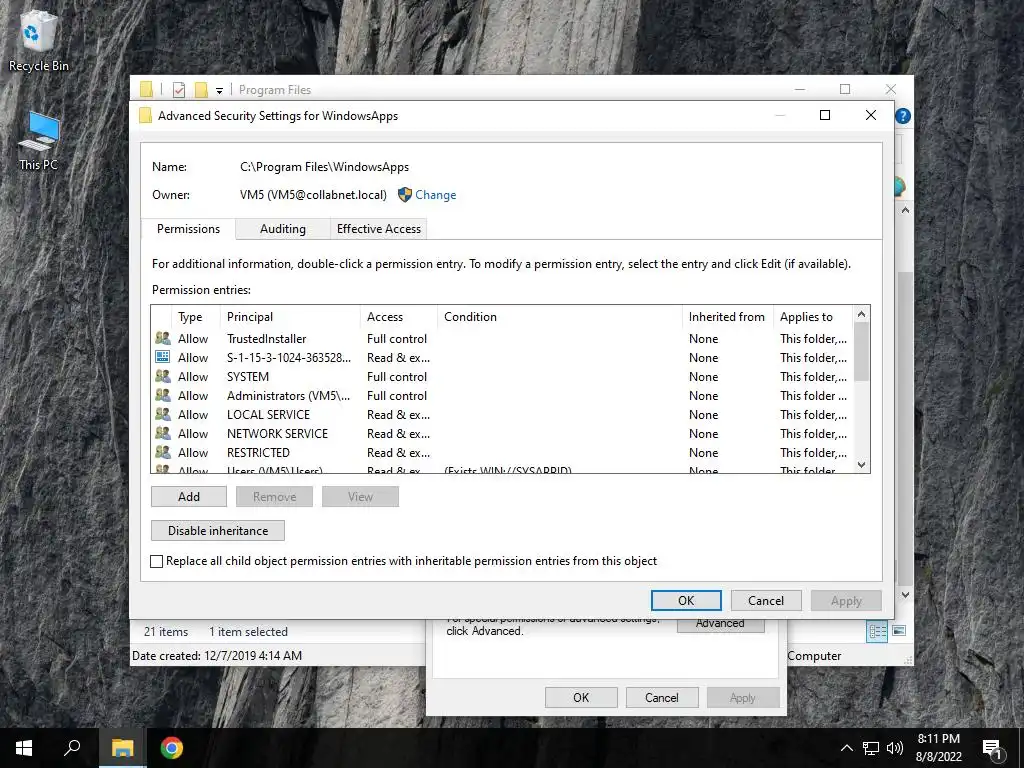Open network status tray icon
Viewport: 1024px width, 768px height.
click(x=871, y=748)
